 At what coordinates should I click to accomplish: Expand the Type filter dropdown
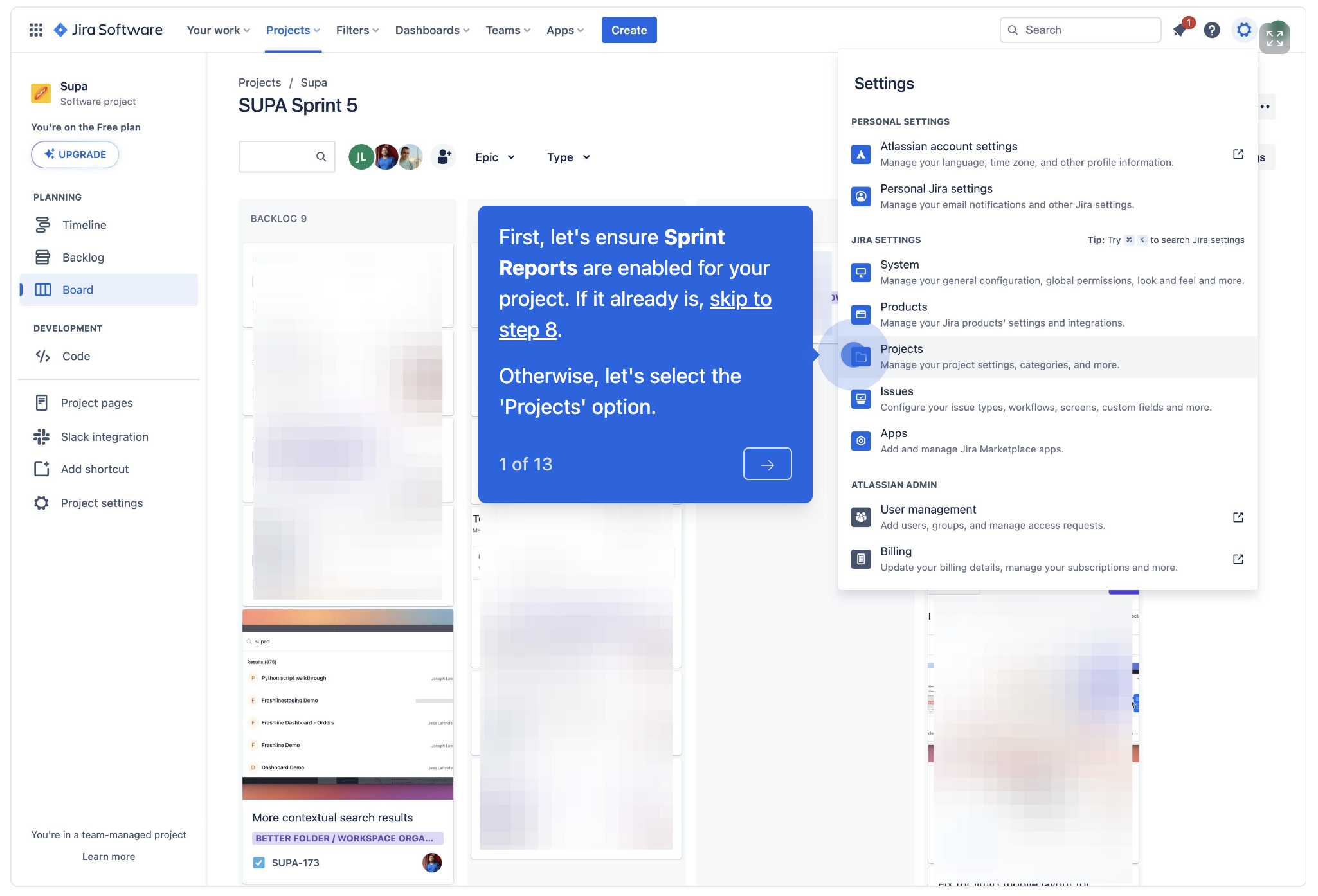tap(568, 157)
